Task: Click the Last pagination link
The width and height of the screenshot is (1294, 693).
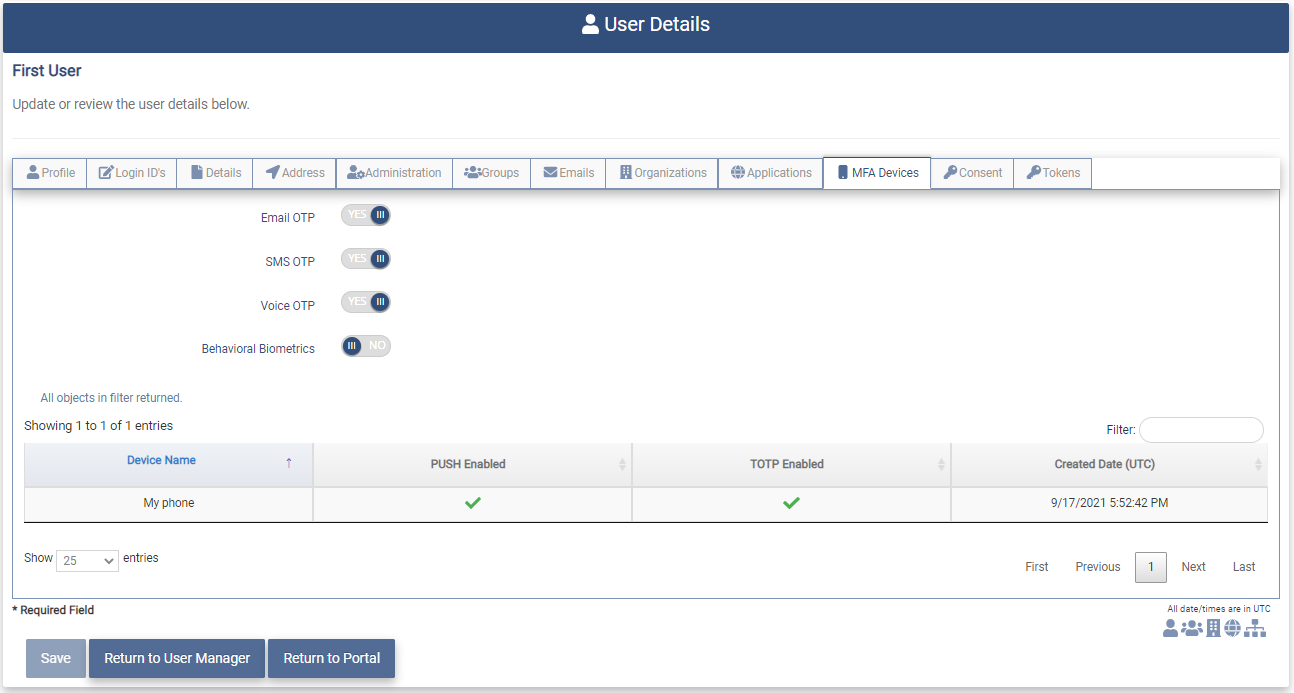Action: (1244, 567)
